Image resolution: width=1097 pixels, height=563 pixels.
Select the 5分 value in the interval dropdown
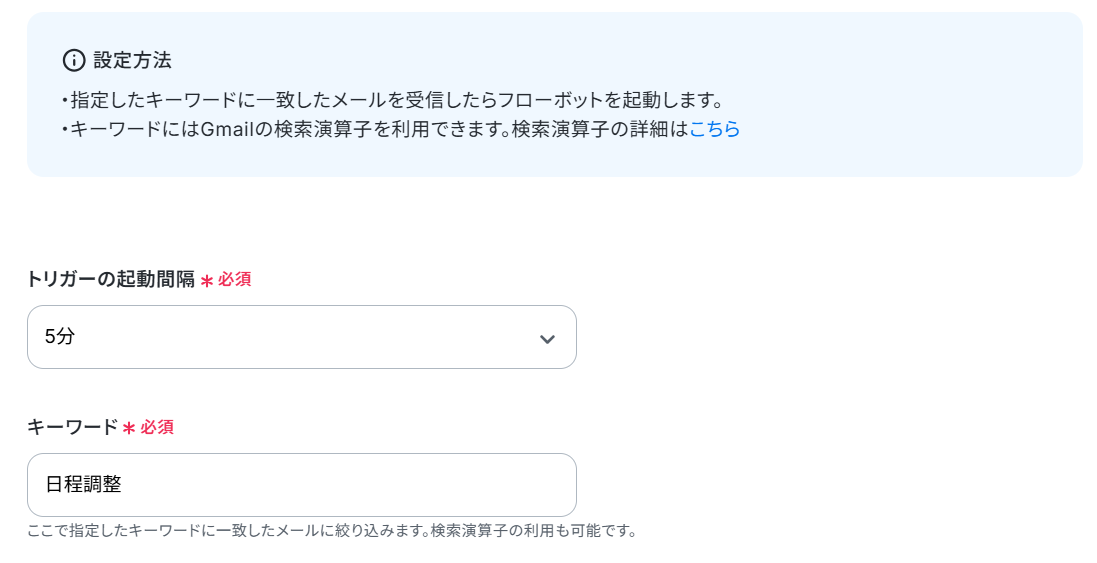(61, 337)
